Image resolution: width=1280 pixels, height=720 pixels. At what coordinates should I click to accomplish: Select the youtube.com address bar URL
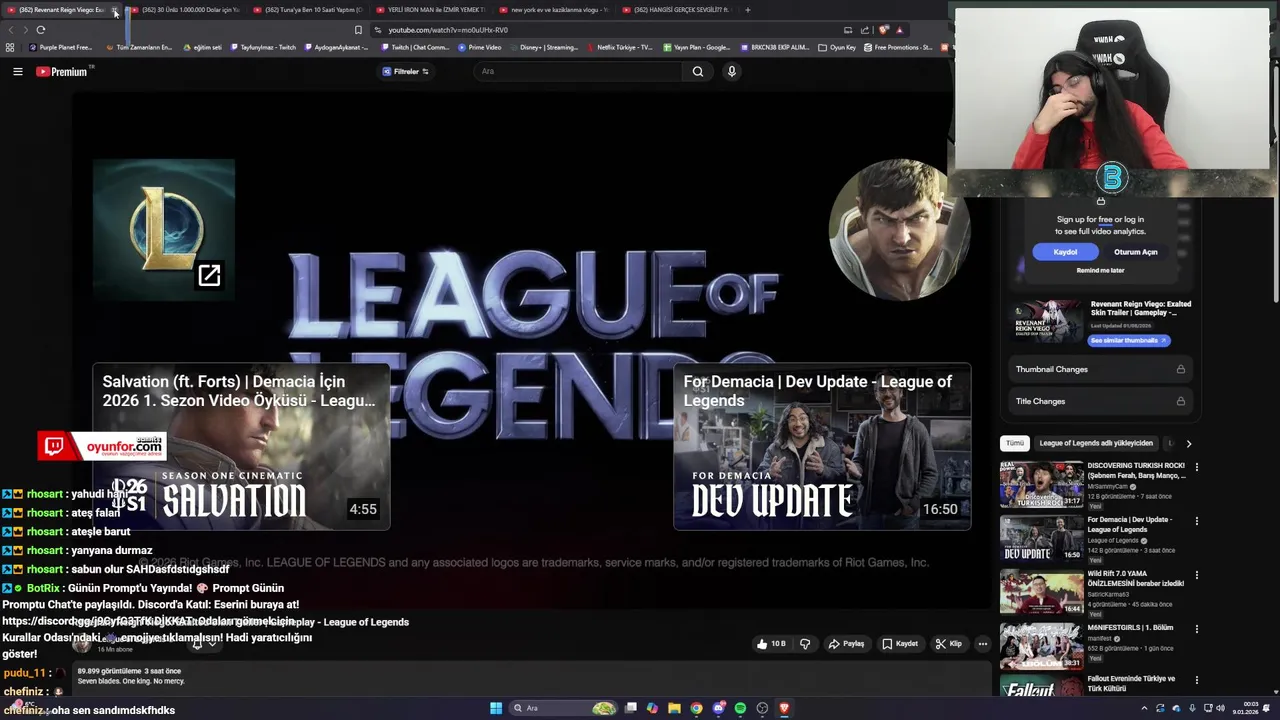coord(448,30)
